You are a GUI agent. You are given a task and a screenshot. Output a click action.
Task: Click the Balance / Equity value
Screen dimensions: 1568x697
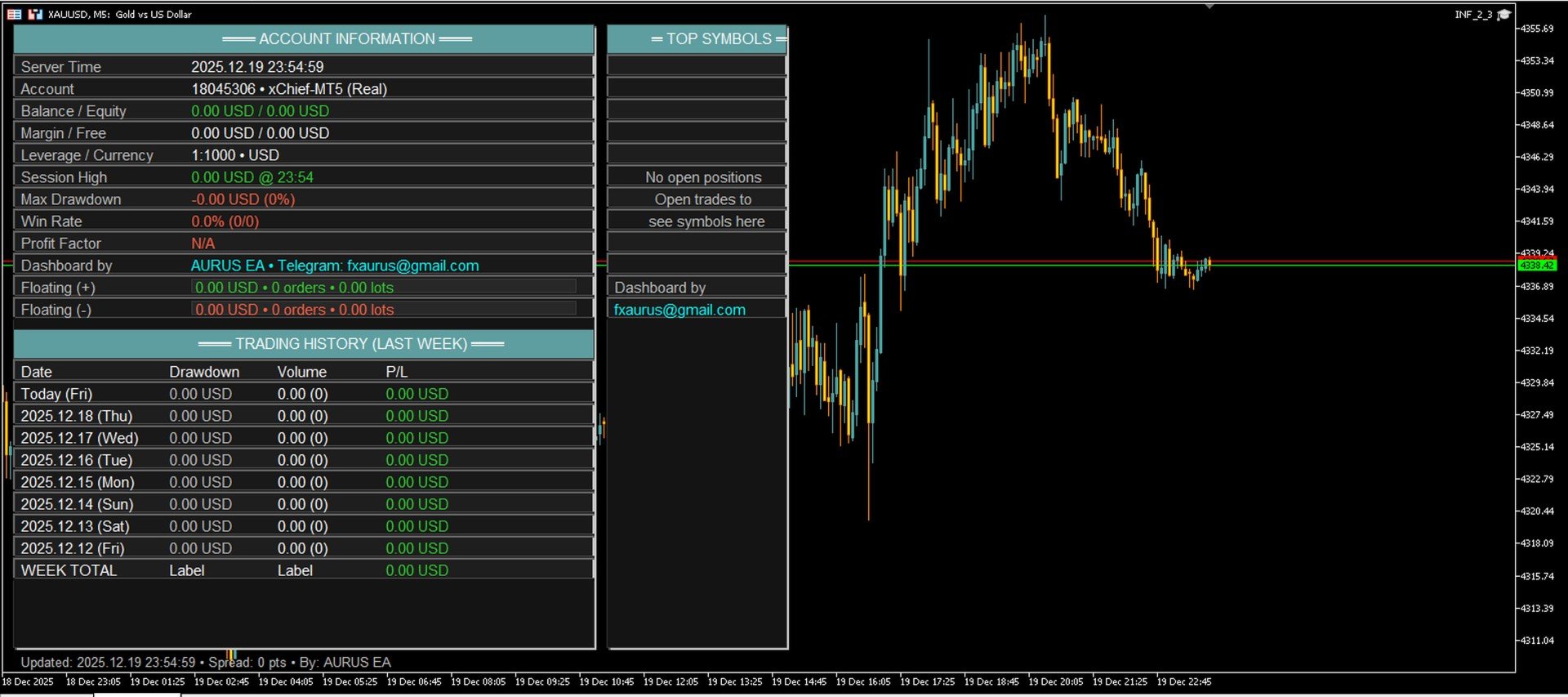261,111
